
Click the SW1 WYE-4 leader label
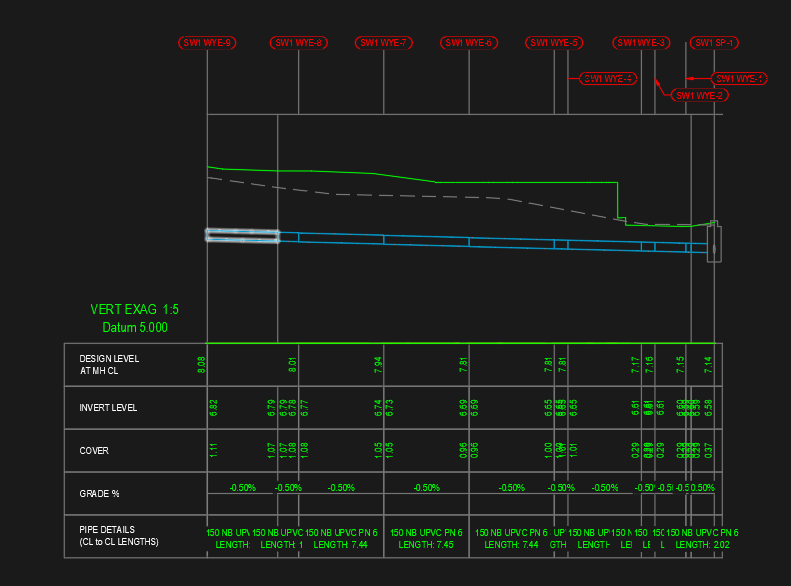click(608, 79)
